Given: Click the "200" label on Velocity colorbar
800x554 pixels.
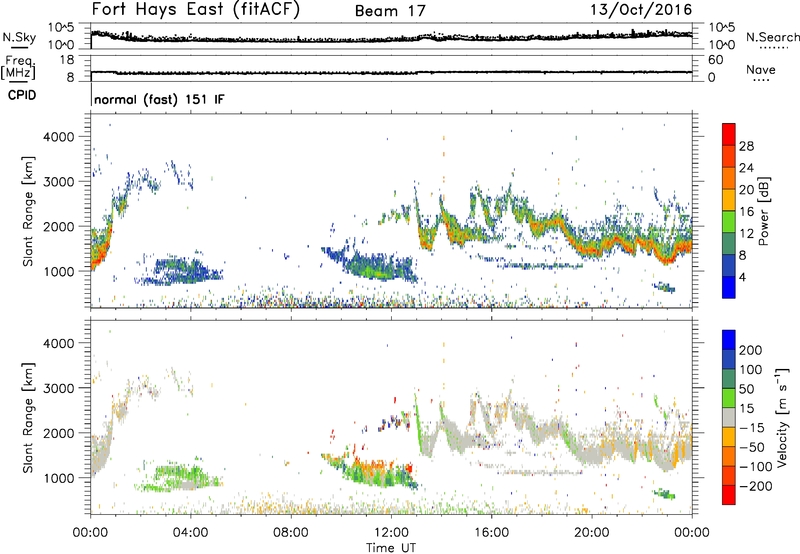Looking at the screenshot, I should (751, 350).
